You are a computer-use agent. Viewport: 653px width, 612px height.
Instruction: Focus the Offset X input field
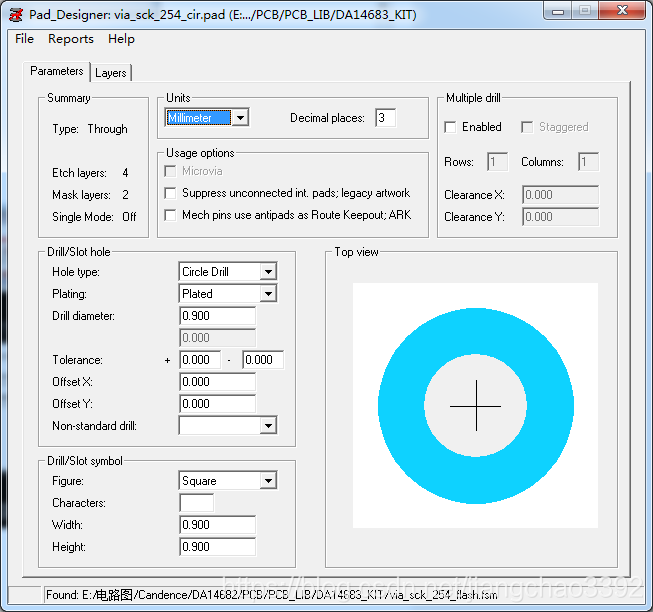[217, 382]
